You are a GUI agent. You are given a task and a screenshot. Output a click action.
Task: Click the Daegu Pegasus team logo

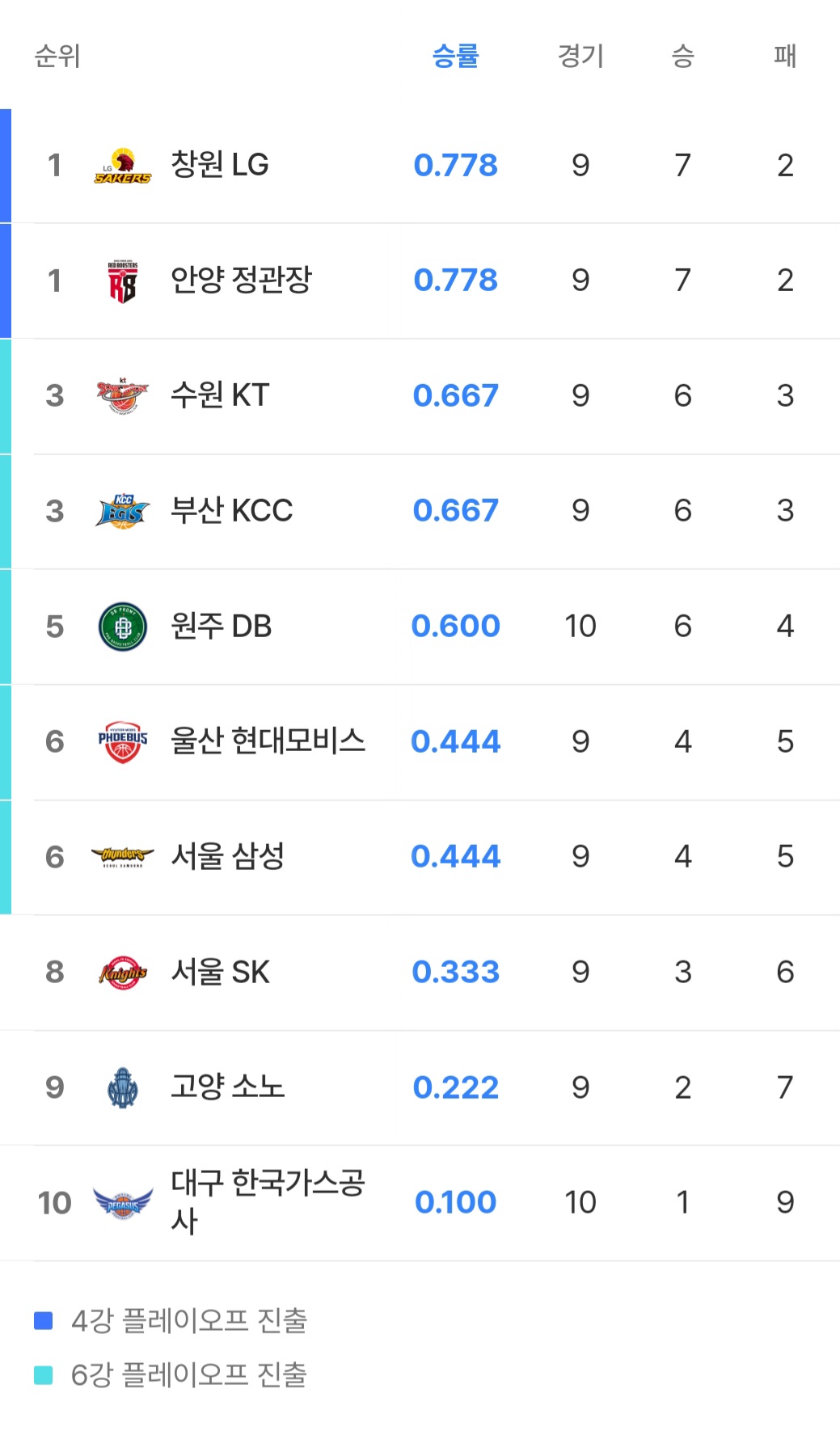pyautogui.click(x=122, y=1203)
